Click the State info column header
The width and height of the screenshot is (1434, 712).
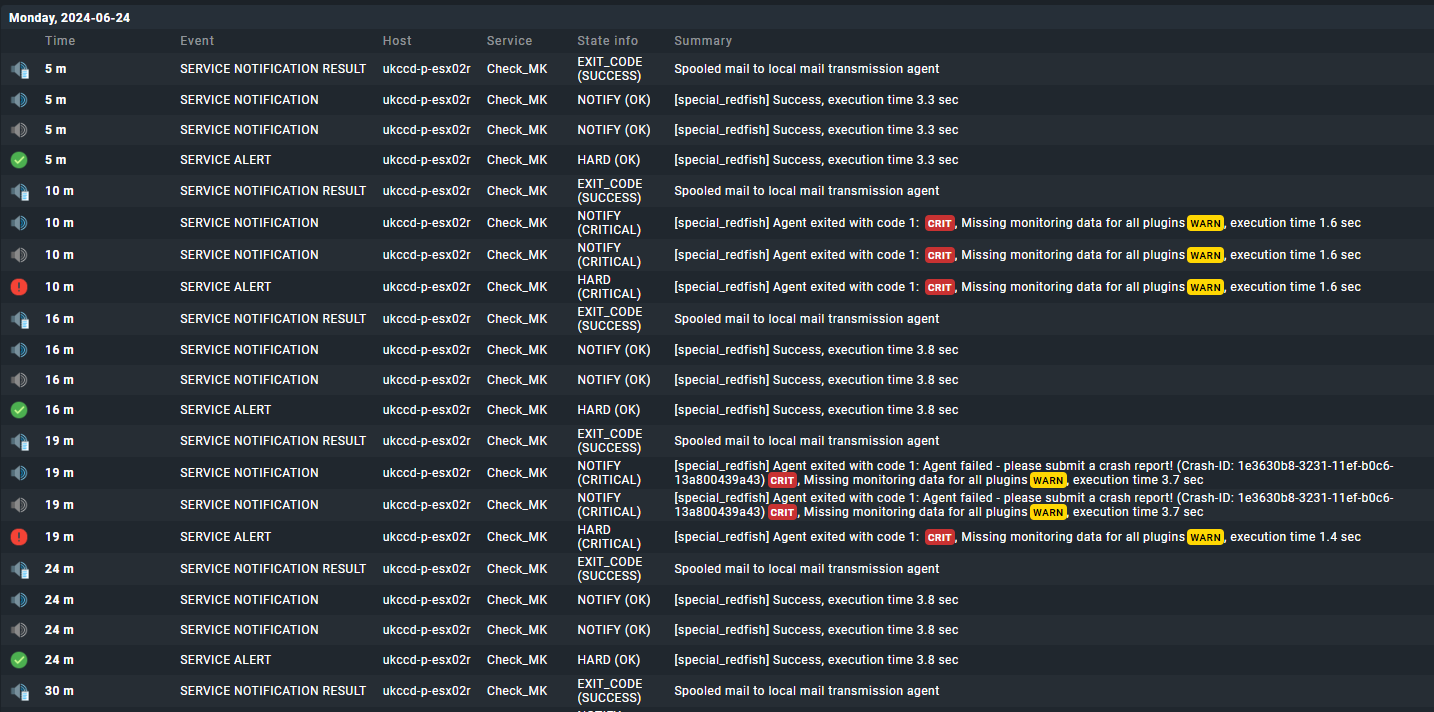click(x=607, y=41)
